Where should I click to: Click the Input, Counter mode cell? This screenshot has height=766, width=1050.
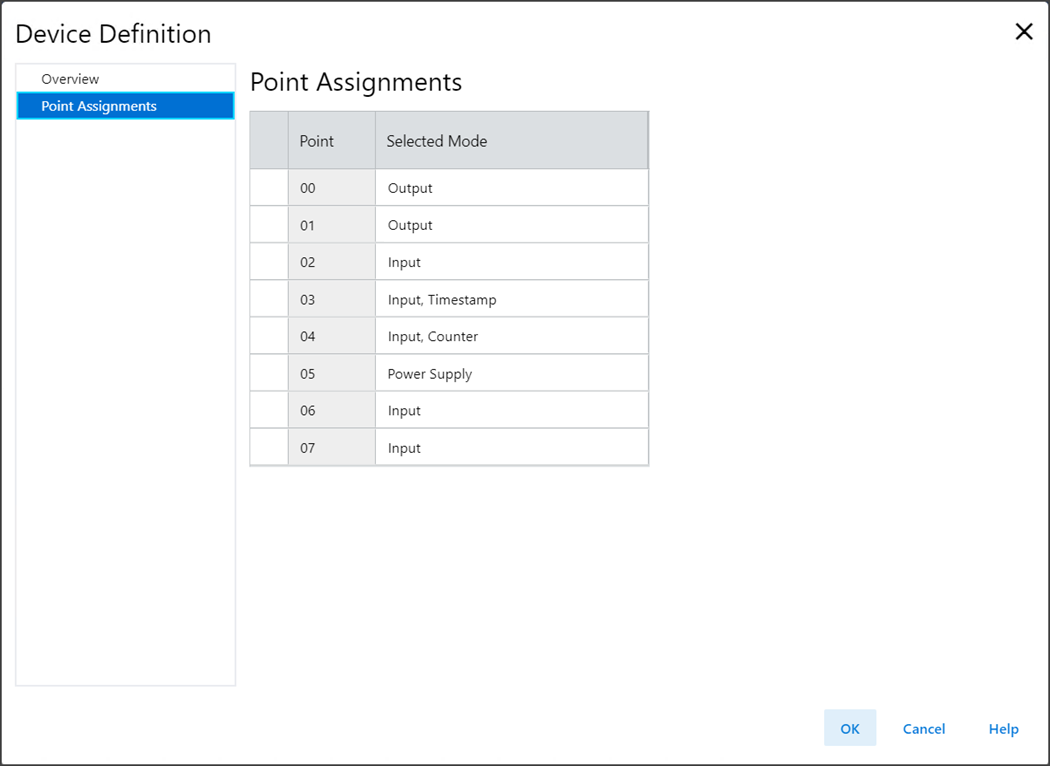click(510, 336)
